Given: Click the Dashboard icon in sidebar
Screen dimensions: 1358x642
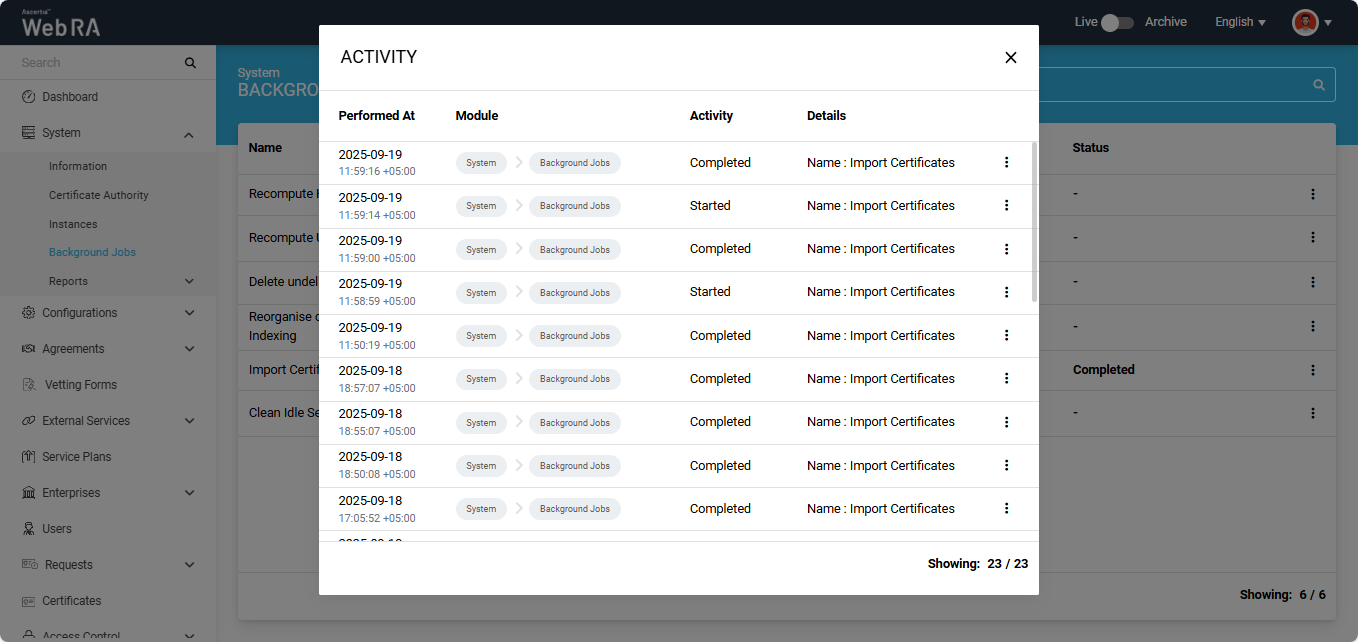Looking at the screenshot, I should click(x=29, y=97).
